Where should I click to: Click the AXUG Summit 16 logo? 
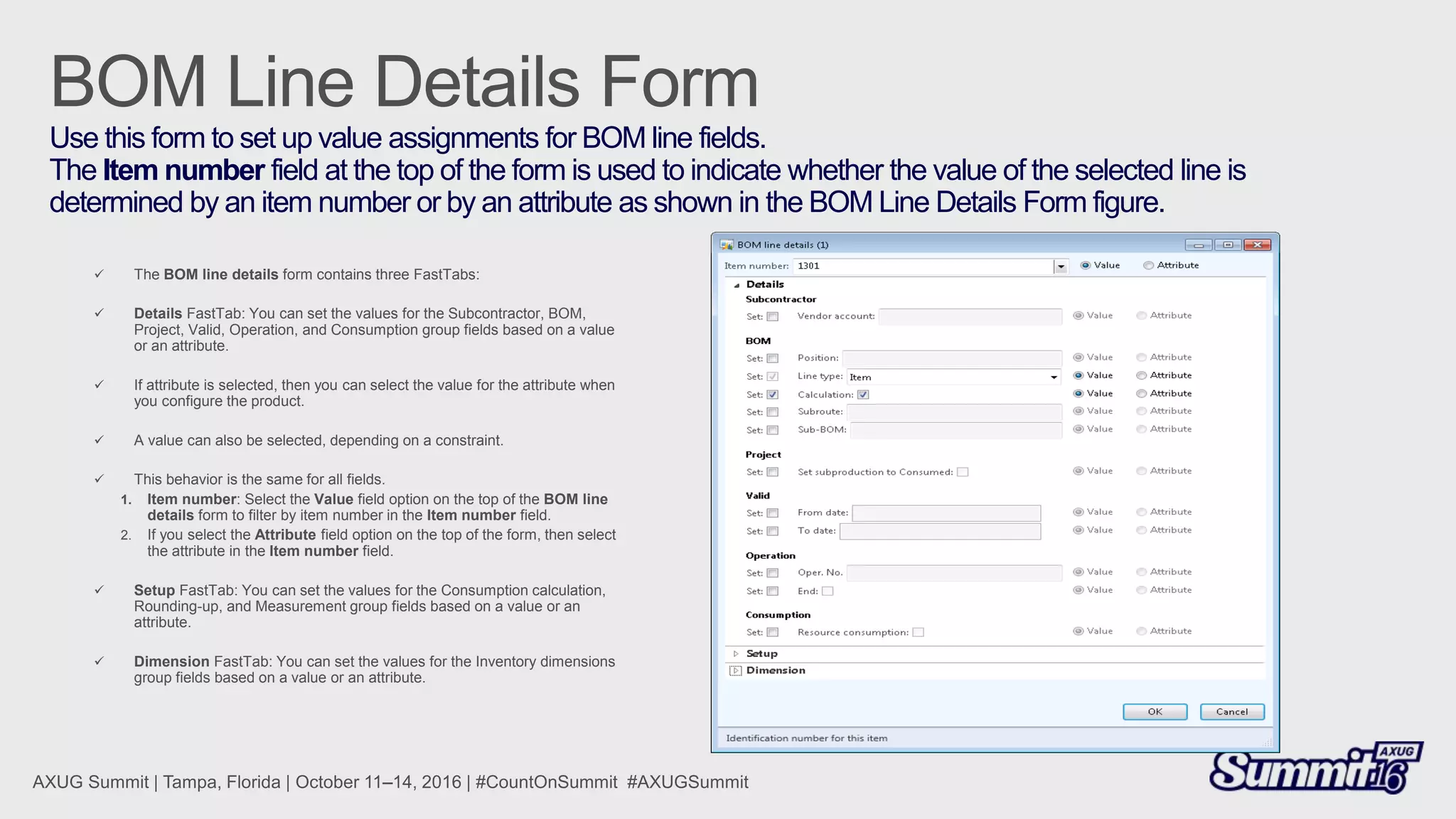tap(1315, 768)
